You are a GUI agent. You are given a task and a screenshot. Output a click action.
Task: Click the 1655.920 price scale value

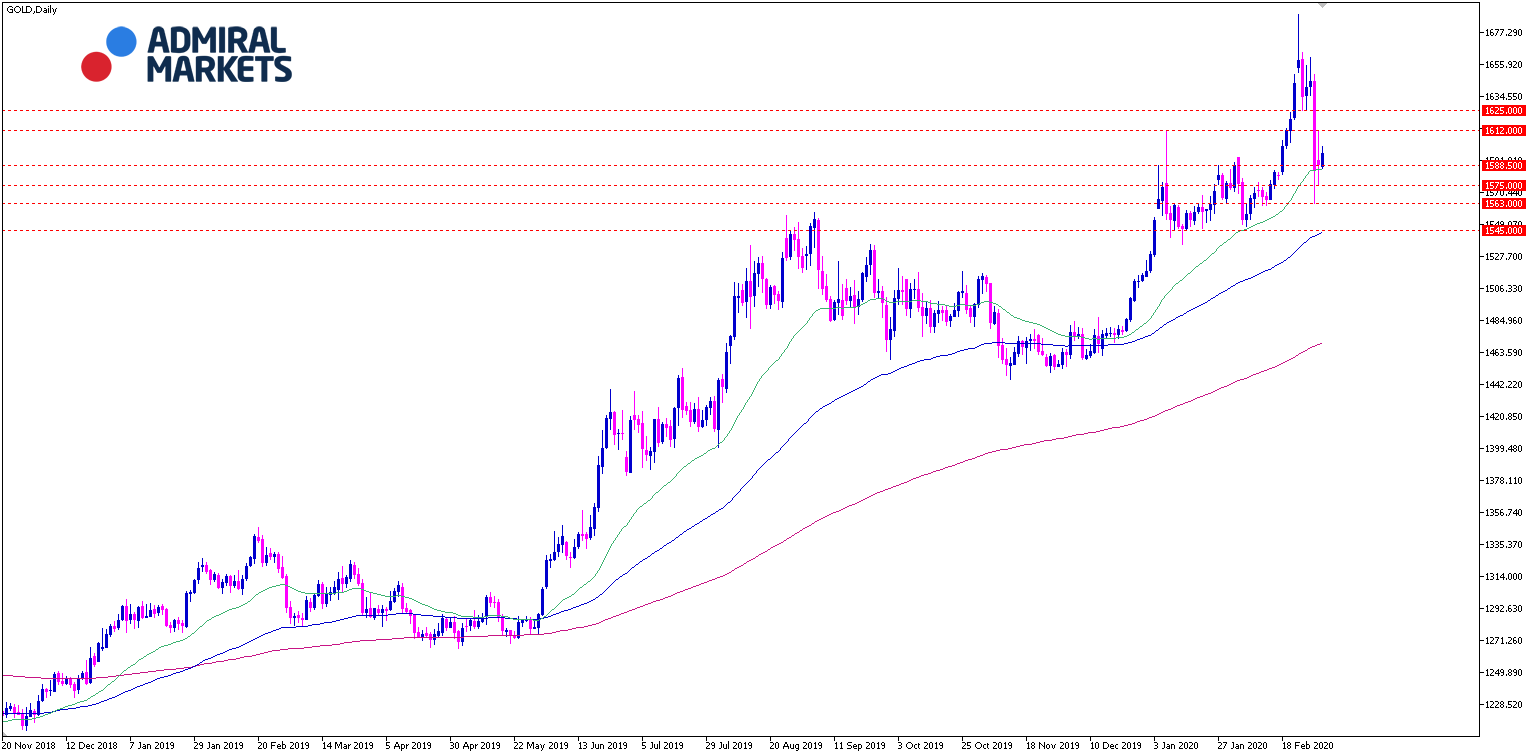pyautogui.click(x=1504, y=65)
